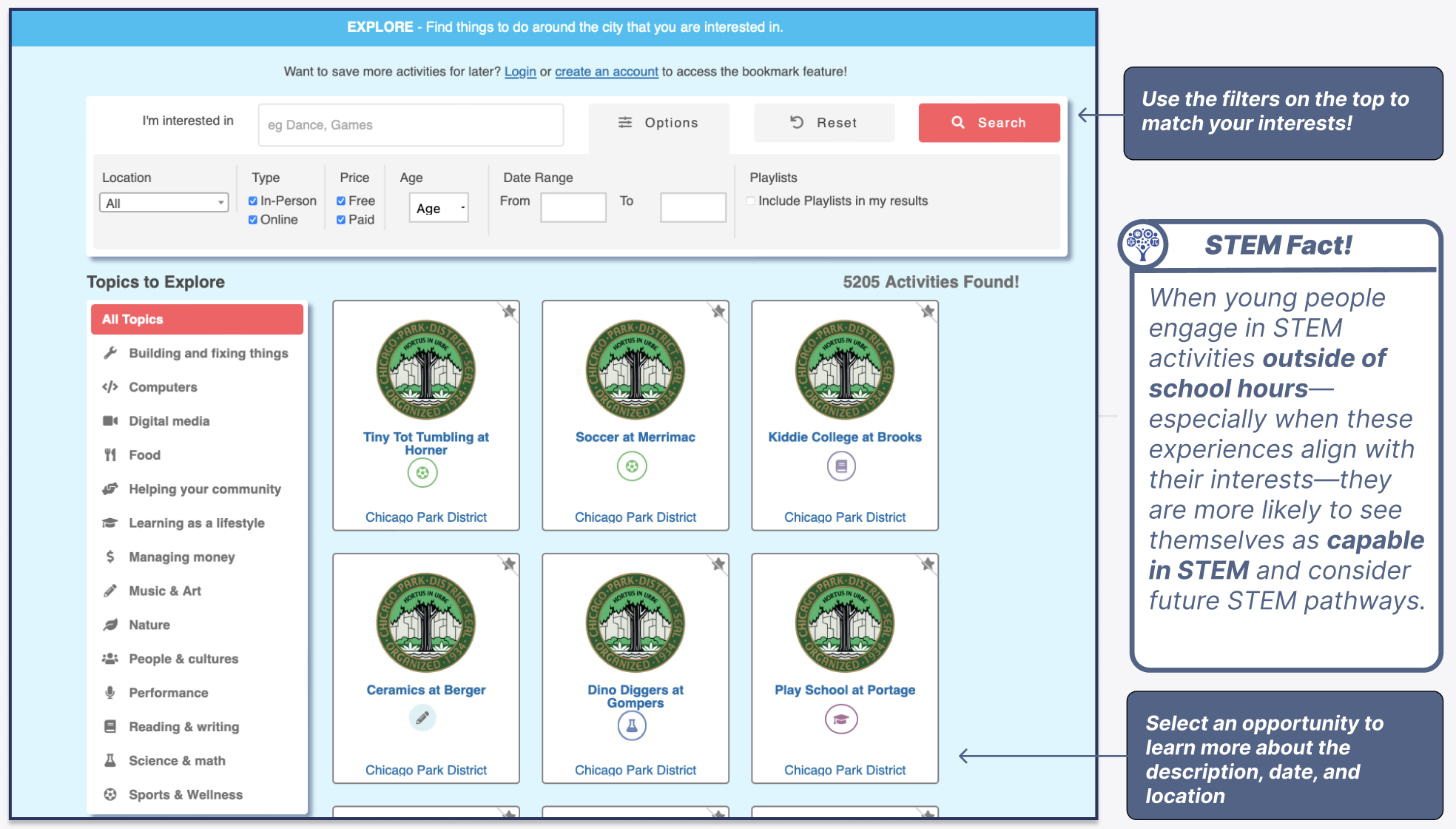The height and width of the screenshot is (829, 1456).
Task: Toggle the Free price checkbox
Action: (x=341, y=201)
